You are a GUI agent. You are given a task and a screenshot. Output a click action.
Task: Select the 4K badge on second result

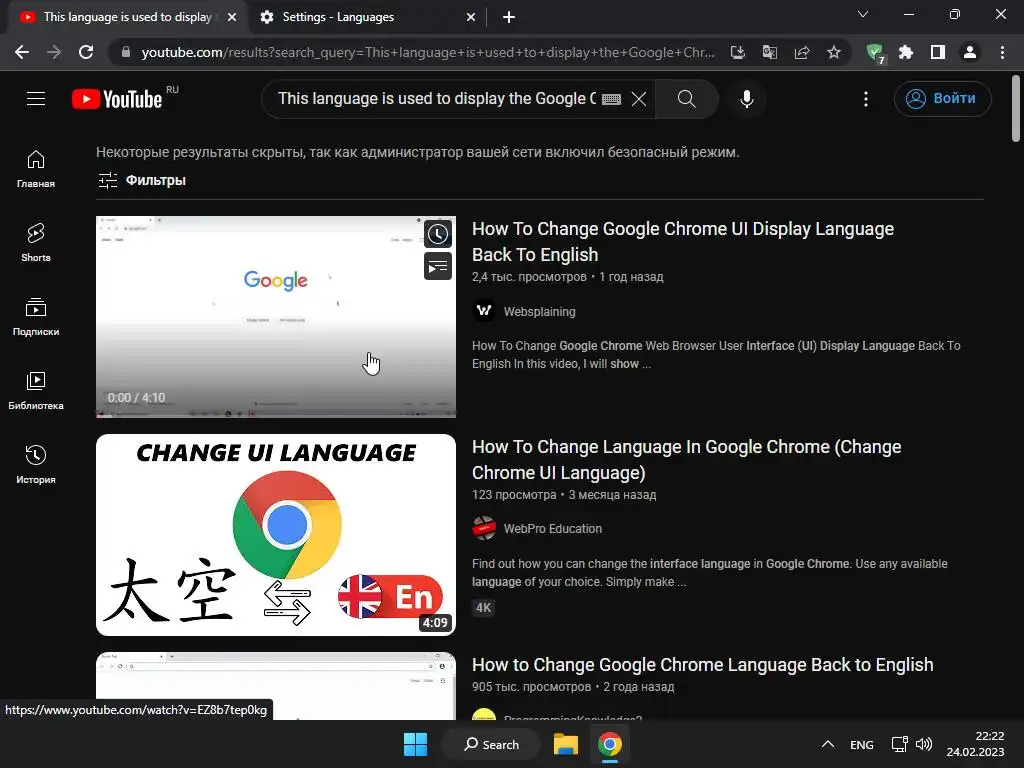click(483, 608)
